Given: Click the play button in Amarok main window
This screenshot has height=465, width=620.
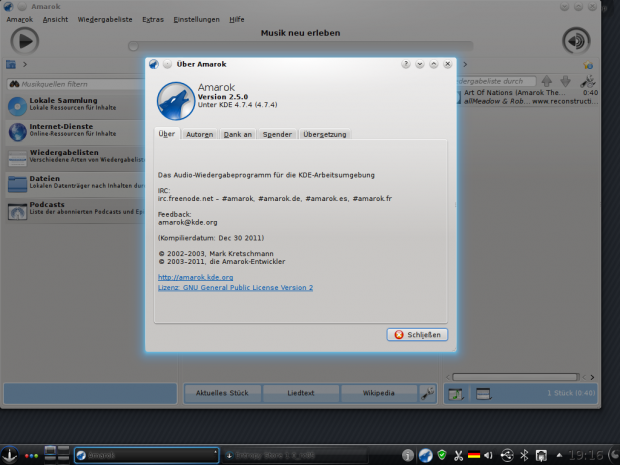Looking at the screenshot, I should pyautogui.click(x=25, y=41).
